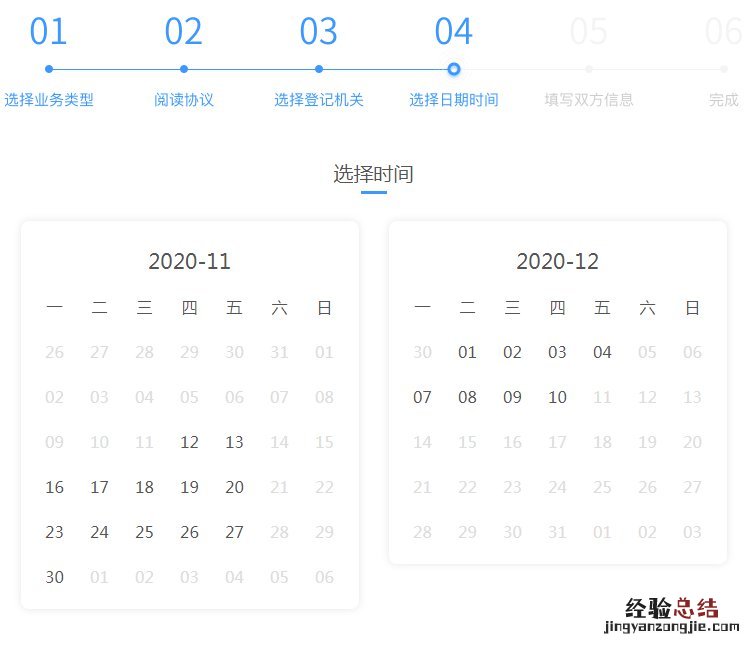
Task: Click the 2020-11 month title
Action: [x=189, y=261]
